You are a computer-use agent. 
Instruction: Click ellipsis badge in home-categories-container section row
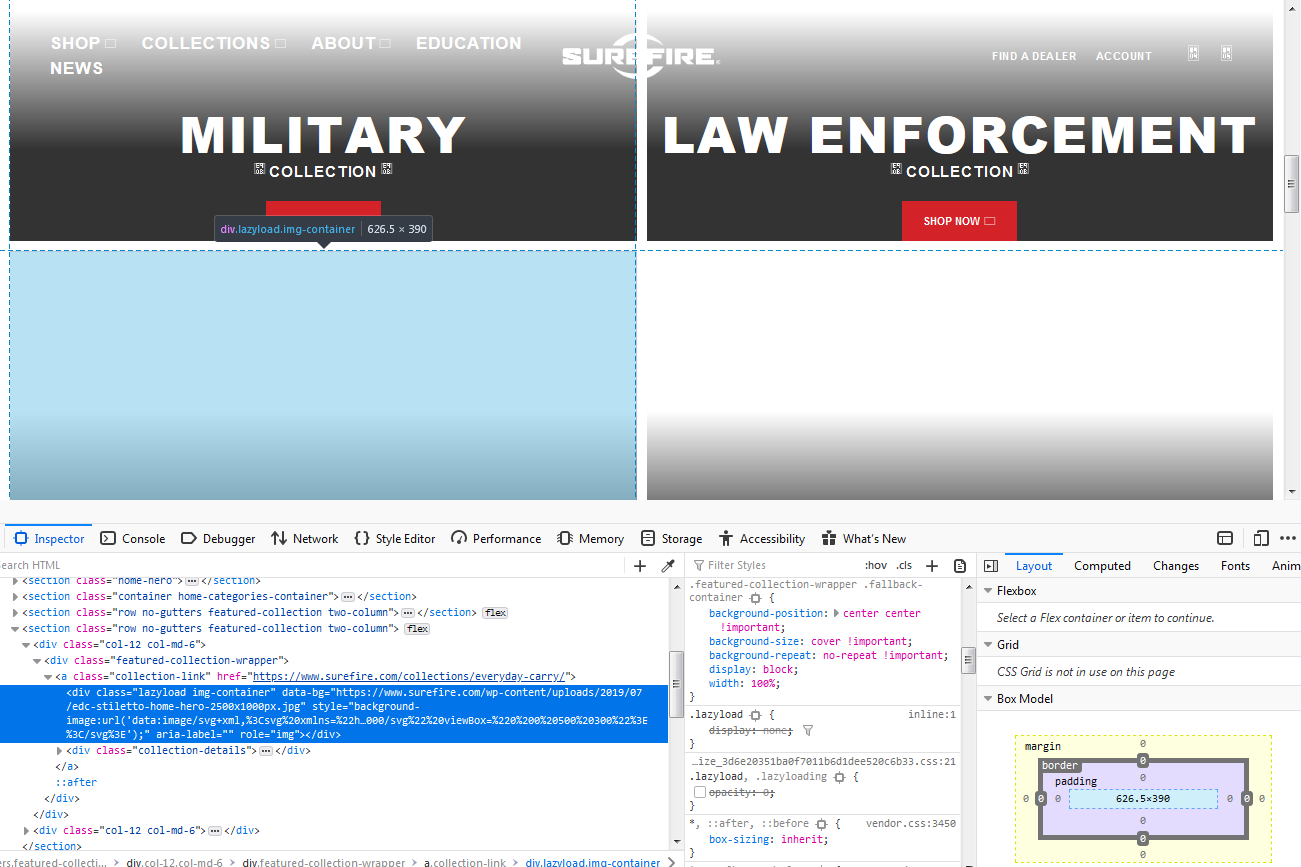348,597
